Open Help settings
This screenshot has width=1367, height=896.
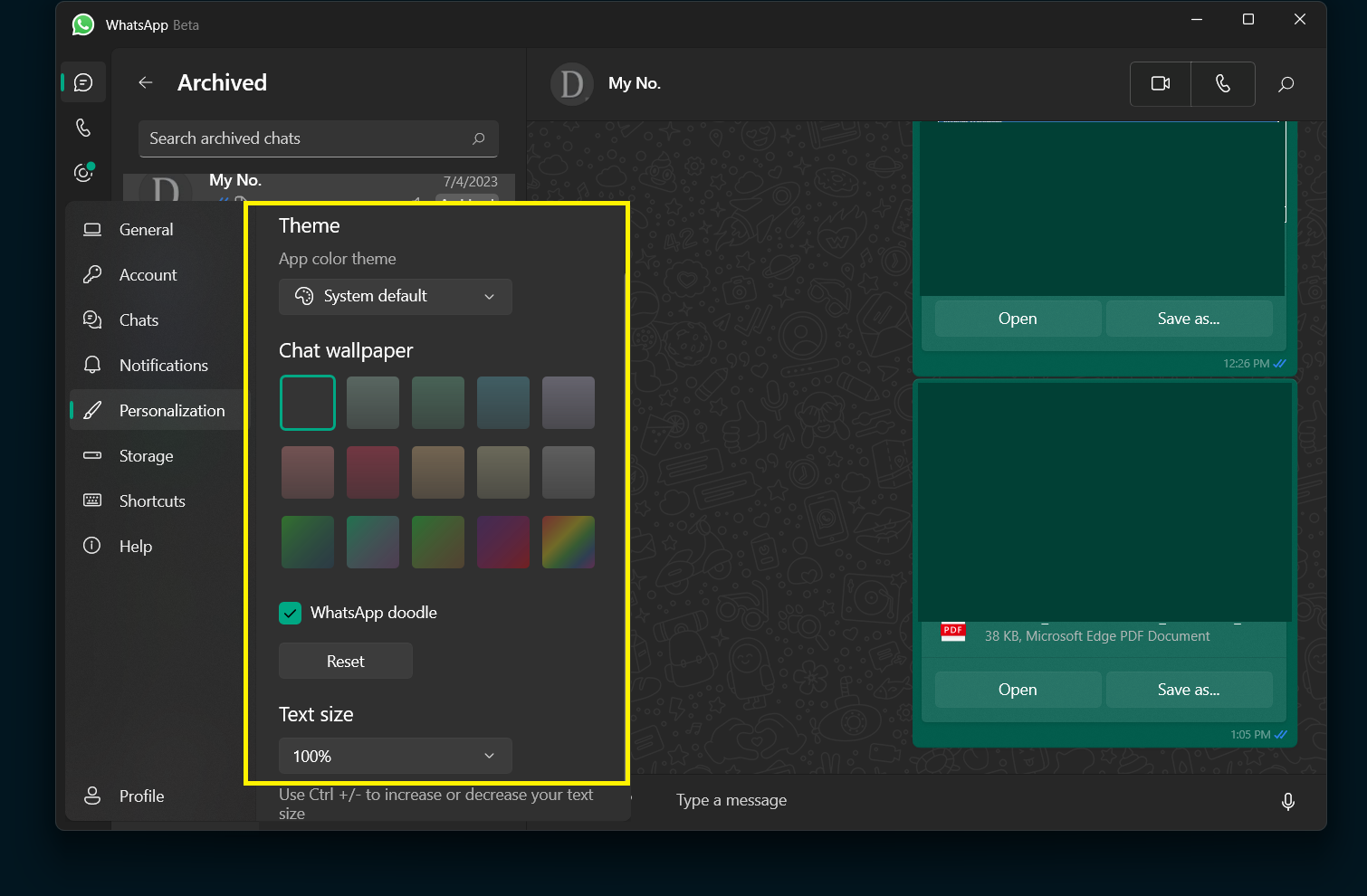pyautogui.click(x=157, y=547)
